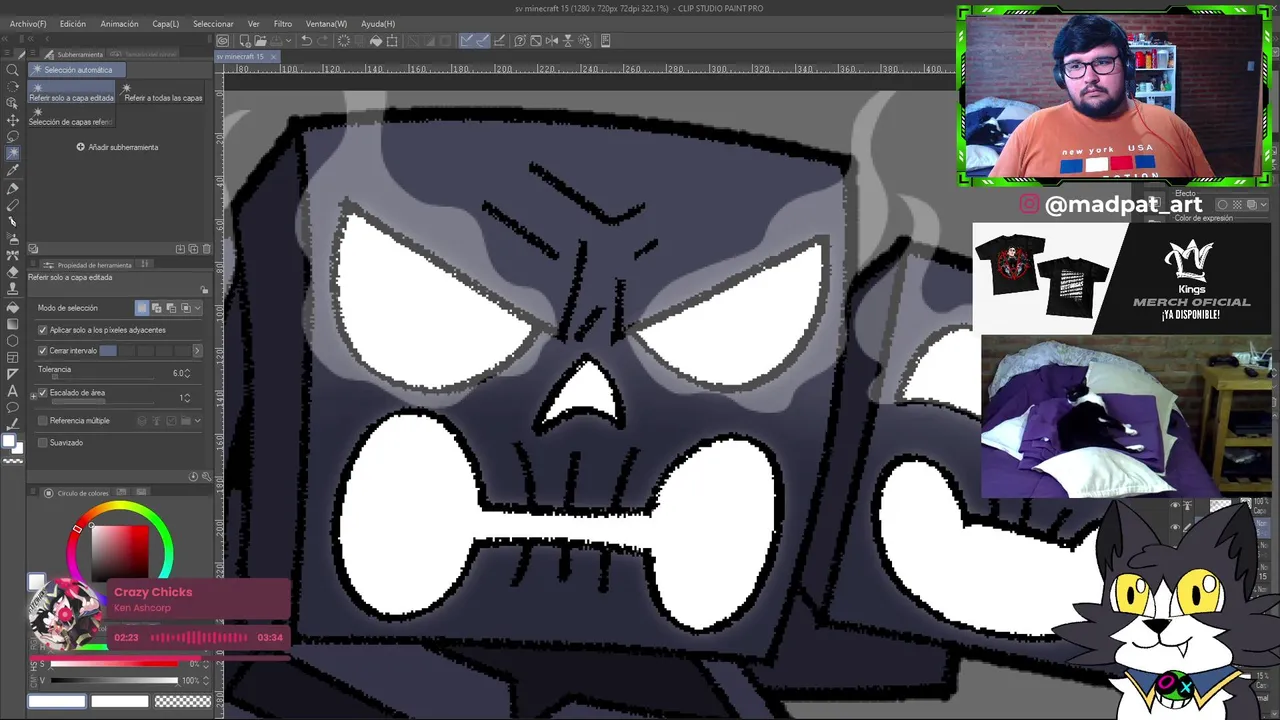Select the Gradient tool
The width and height of the screenshot is (1280, 720).
click(x=13, y=324)
